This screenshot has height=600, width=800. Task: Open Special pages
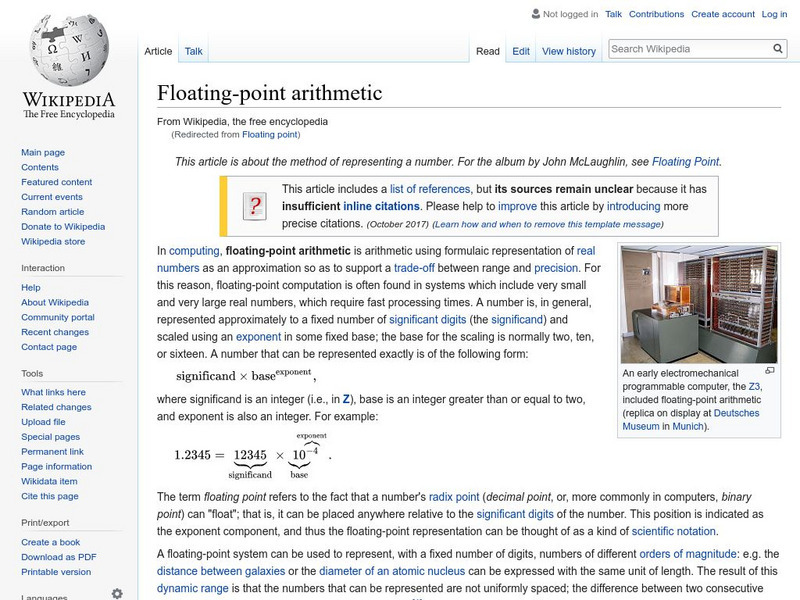tap(51, 436)
